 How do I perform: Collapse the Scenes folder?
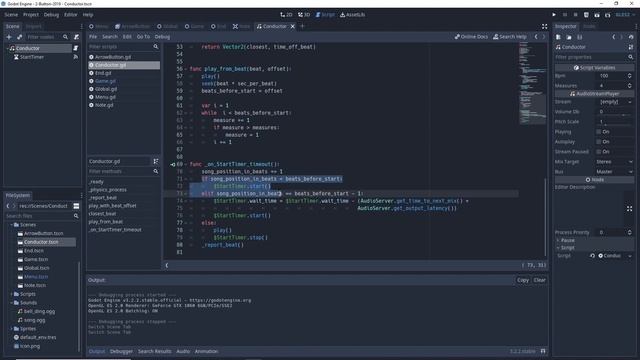(x=11, y=225)
